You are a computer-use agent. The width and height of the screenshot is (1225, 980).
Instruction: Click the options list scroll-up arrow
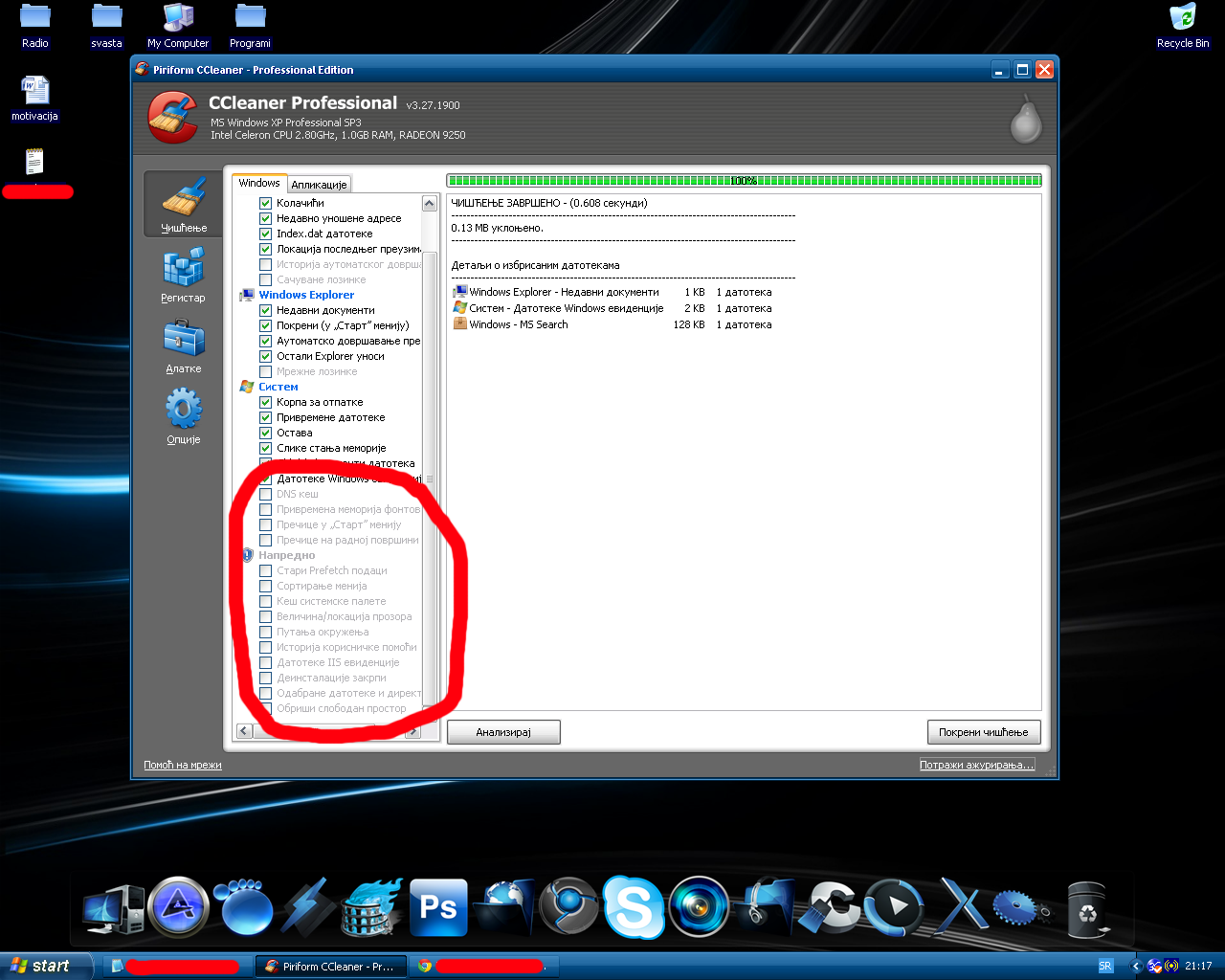[x=430, y=203]
